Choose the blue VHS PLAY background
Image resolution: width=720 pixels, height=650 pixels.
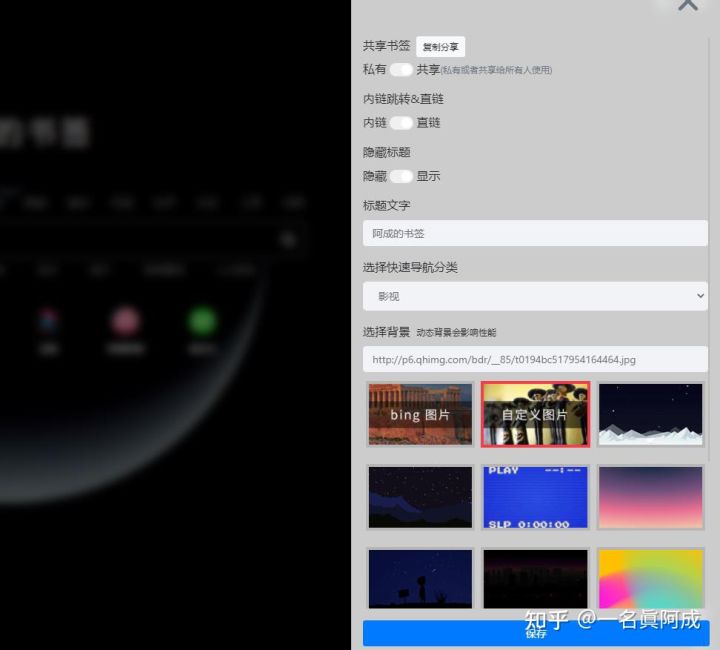535,497
